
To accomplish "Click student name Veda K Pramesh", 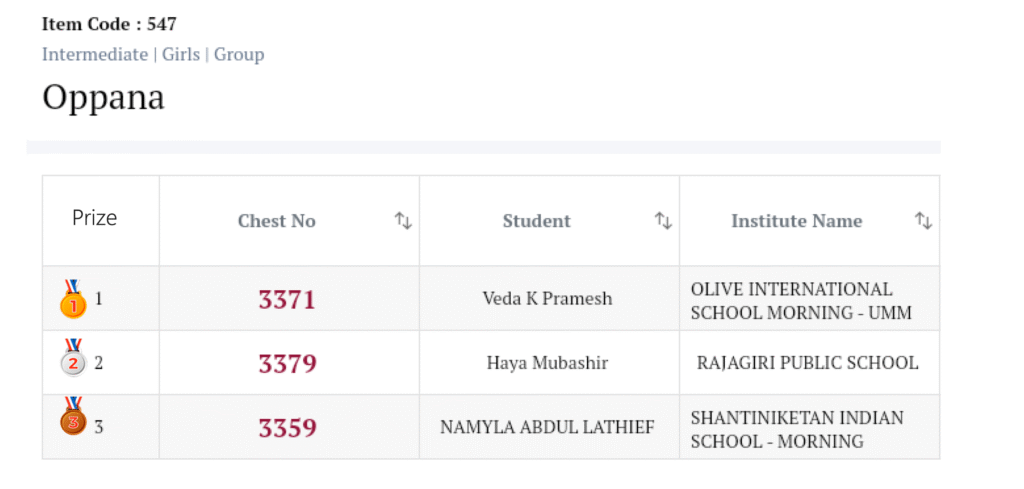I will click(547, 299).
